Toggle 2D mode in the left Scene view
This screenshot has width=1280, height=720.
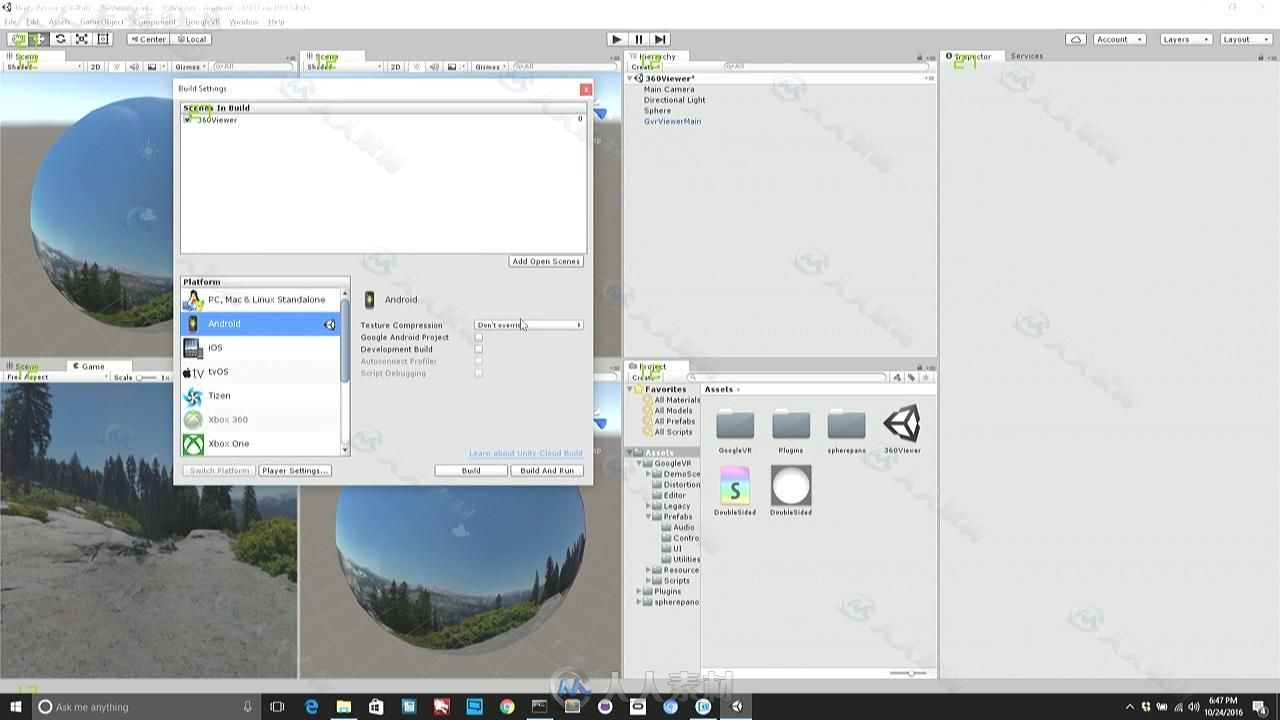(95, 67)
